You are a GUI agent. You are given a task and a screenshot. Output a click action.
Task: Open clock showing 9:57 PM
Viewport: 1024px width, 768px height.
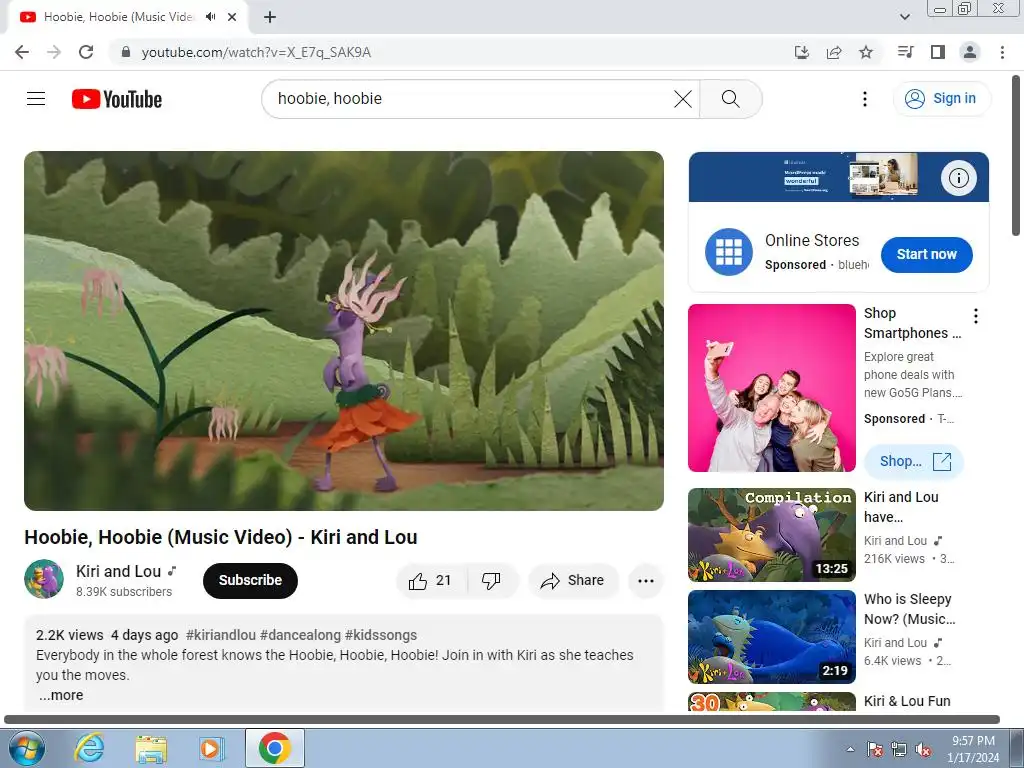pyautogui.click(x=973, y=749)
